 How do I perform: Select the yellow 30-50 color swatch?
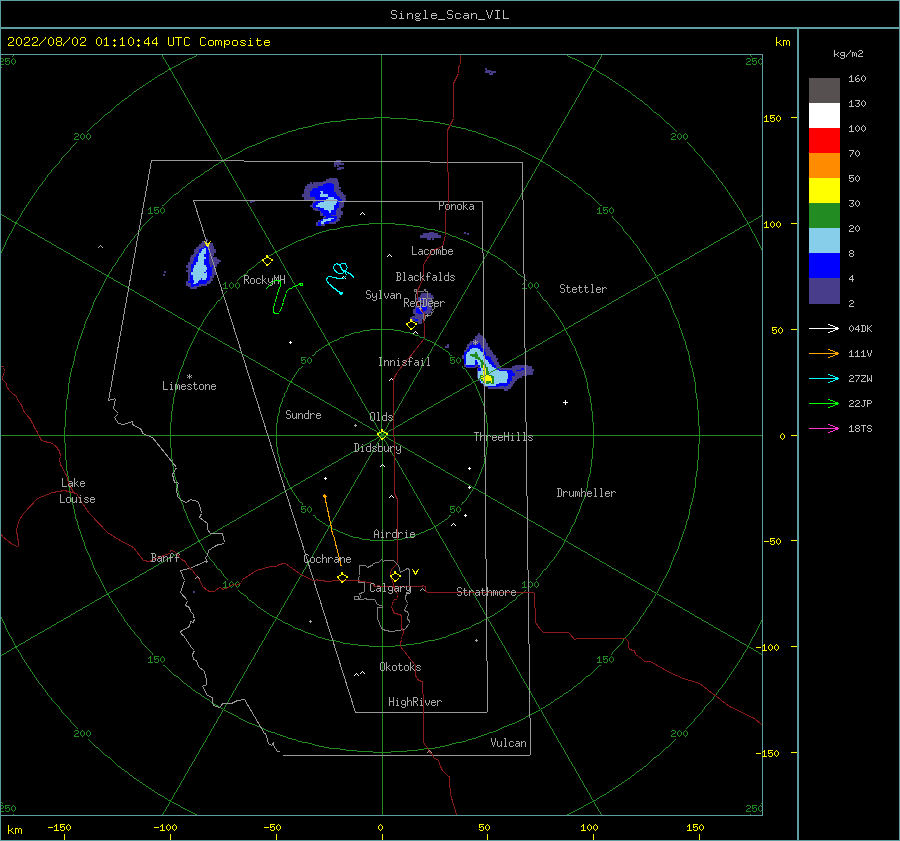point(824,191)
